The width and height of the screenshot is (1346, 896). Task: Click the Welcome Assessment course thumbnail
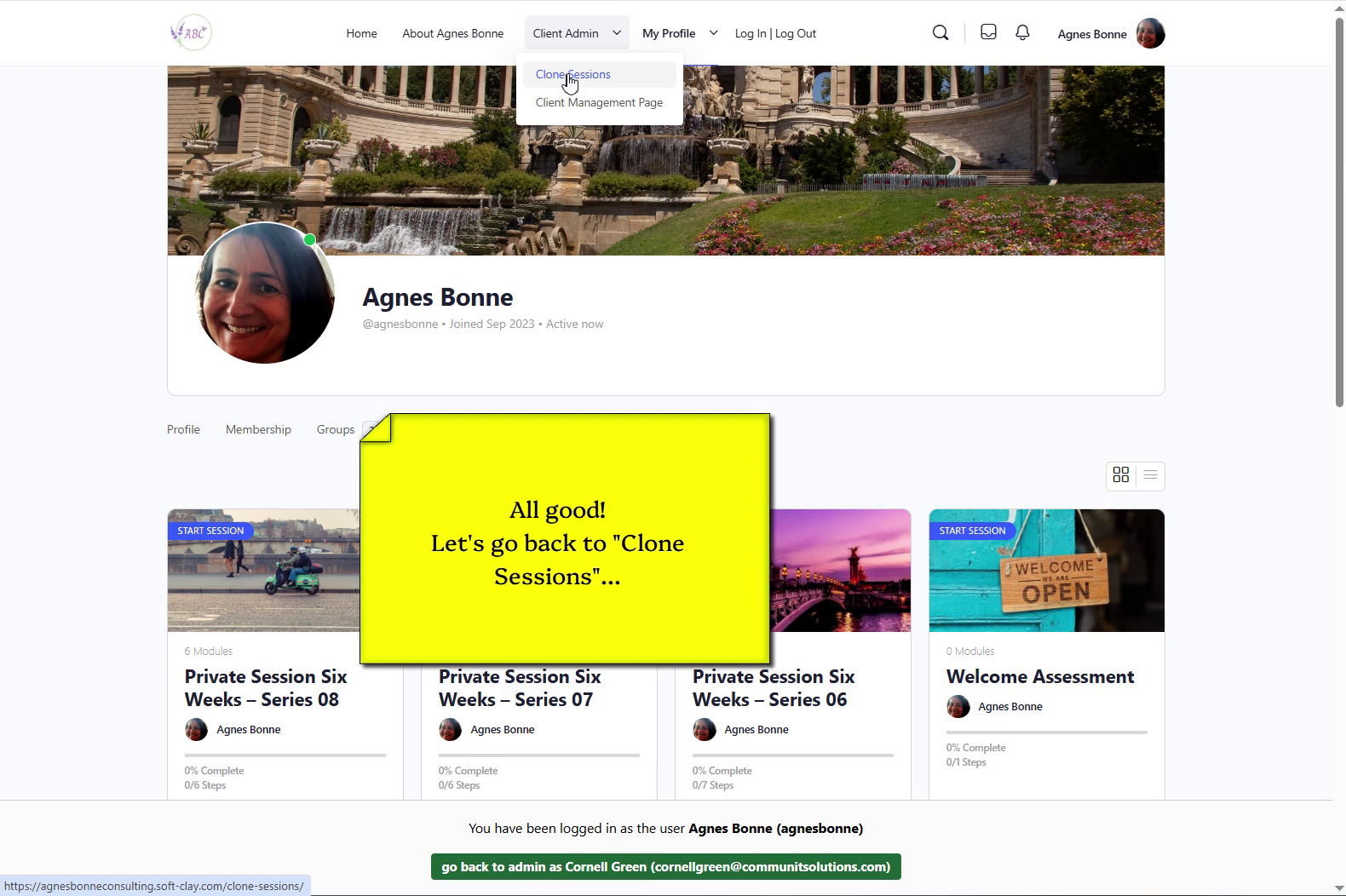point(1046,571)
